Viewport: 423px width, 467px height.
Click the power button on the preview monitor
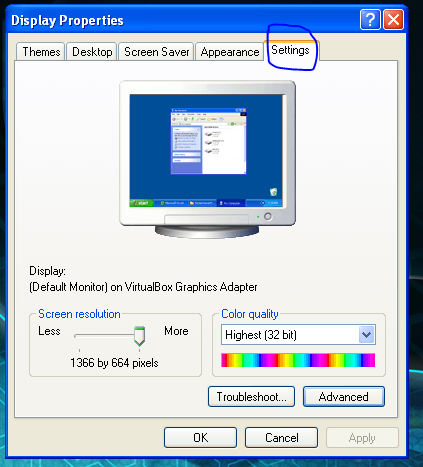tap(268, 216)
